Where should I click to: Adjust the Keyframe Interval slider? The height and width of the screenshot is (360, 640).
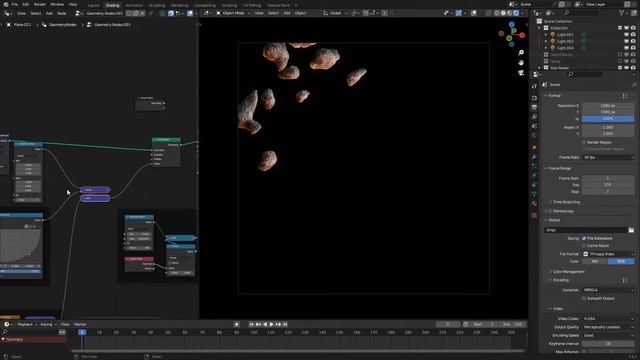(x=608, y=344)
